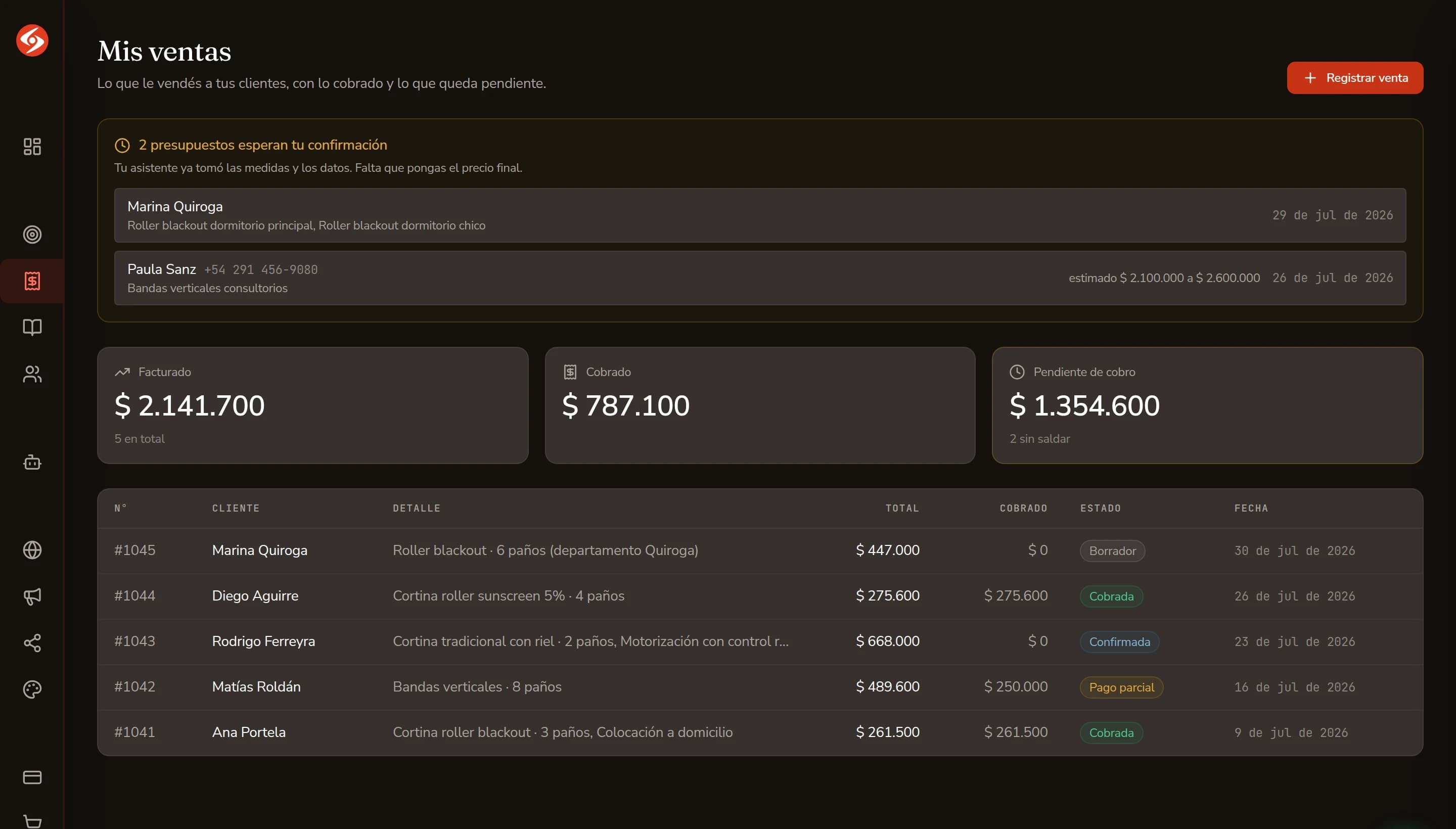Click the receipt icon on Cobrado card
The image size is (1456, 829).
[x=570, y=372]
